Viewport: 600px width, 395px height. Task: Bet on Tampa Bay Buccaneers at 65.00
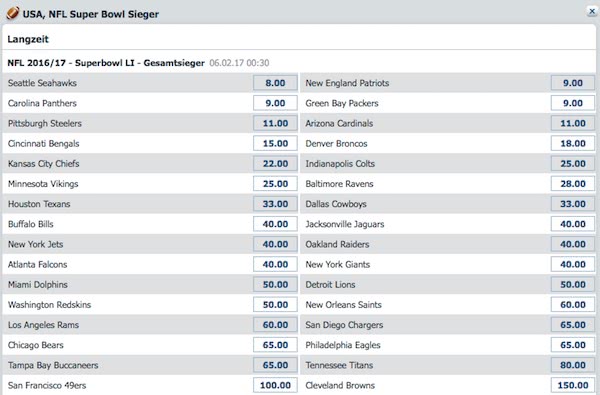(275, 365)
